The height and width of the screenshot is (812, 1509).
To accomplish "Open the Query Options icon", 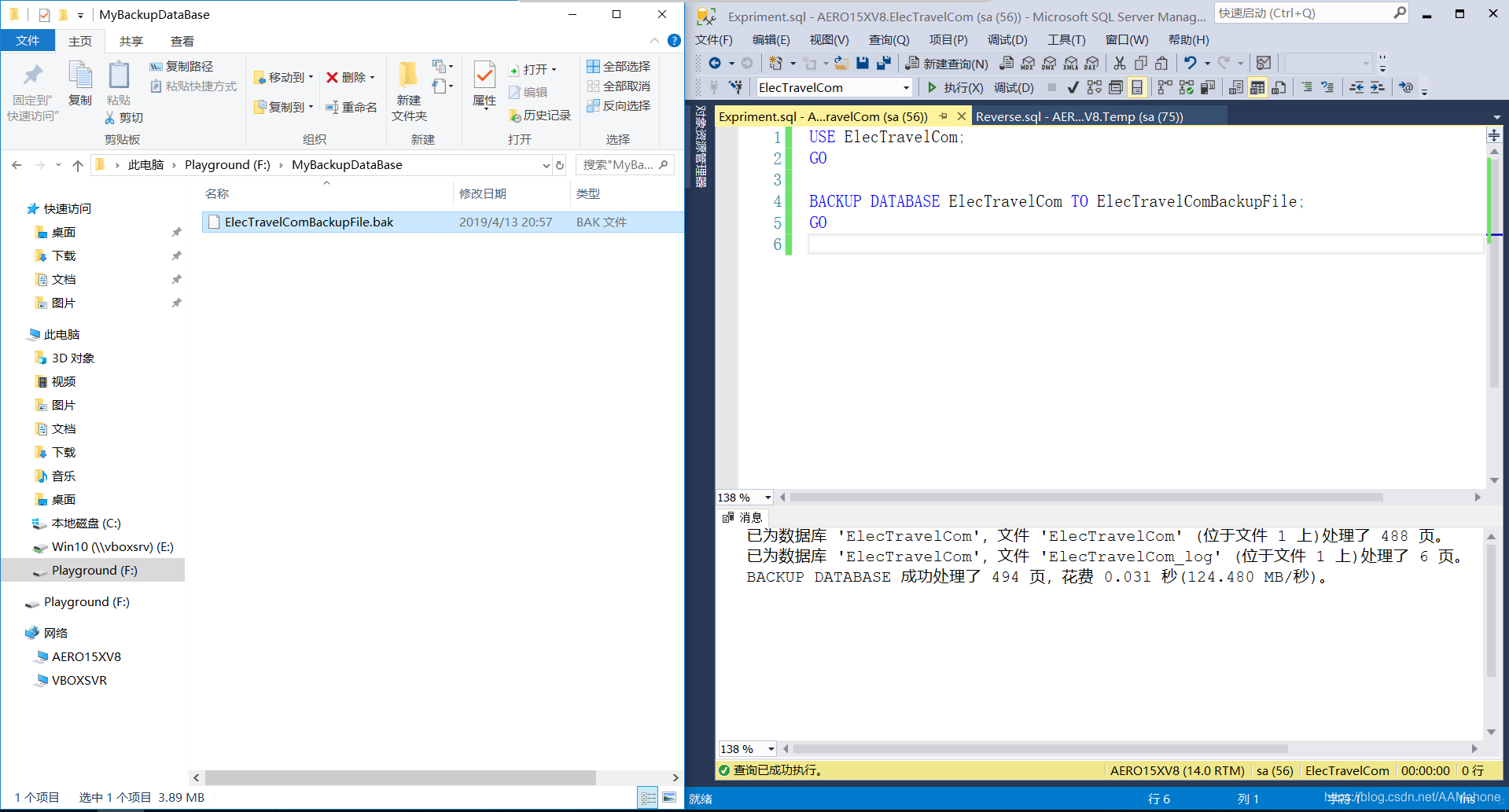I will tap(1116, 87).
